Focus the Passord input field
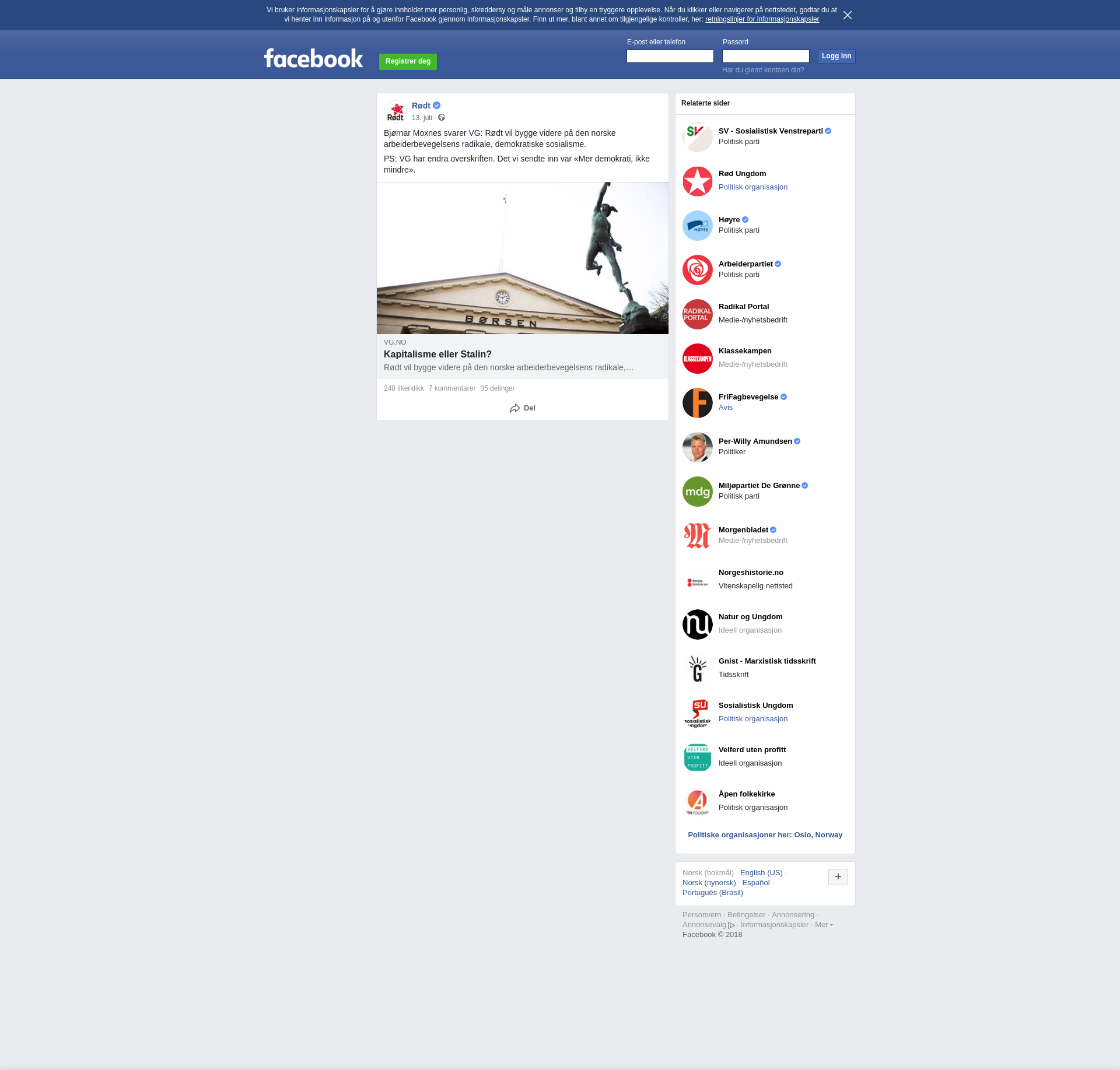This screenshot has height=1070, width=1120. click(766, 56)
